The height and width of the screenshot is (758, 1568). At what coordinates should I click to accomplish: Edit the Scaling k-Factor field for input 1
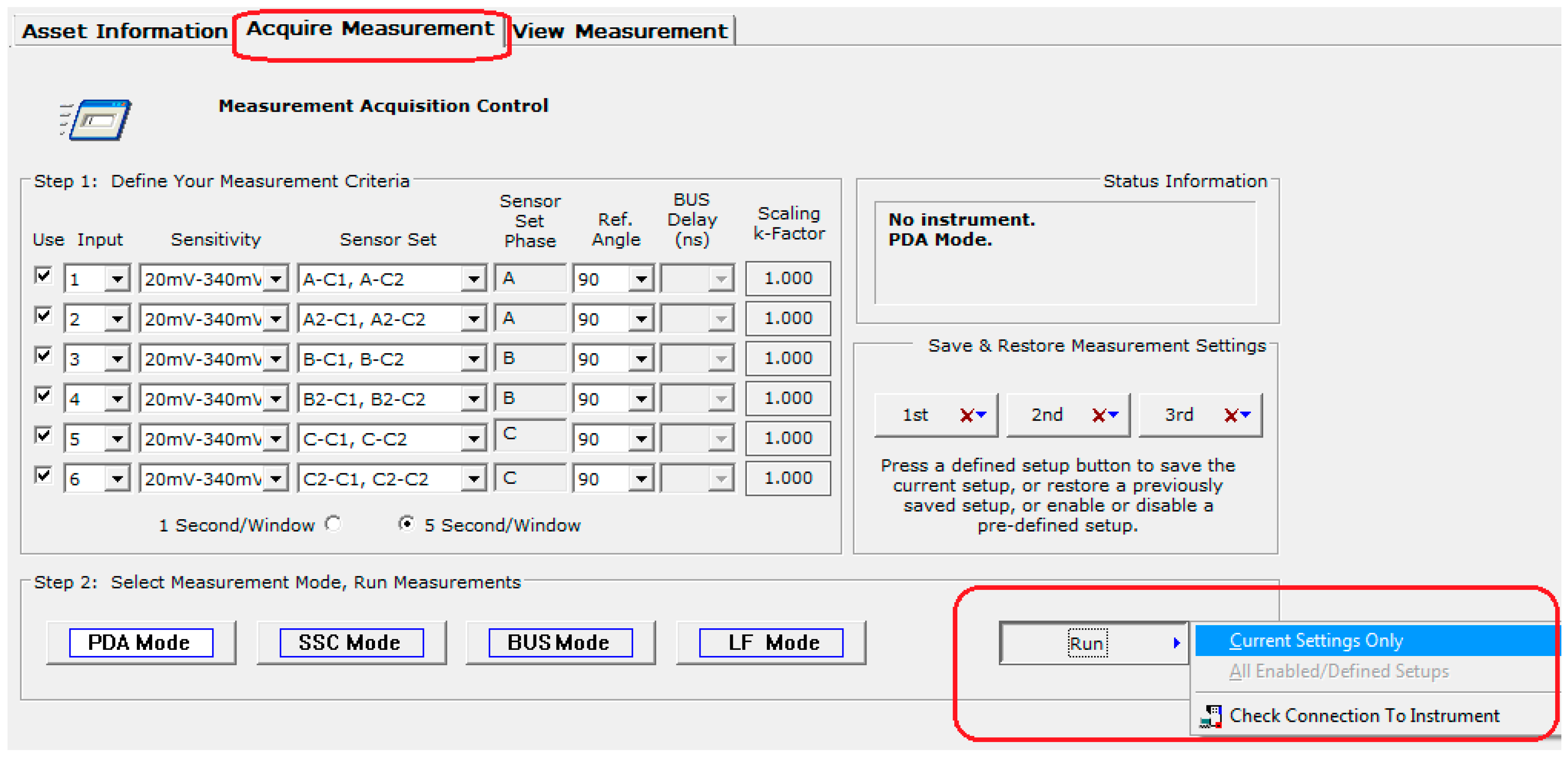pos(788,278)
